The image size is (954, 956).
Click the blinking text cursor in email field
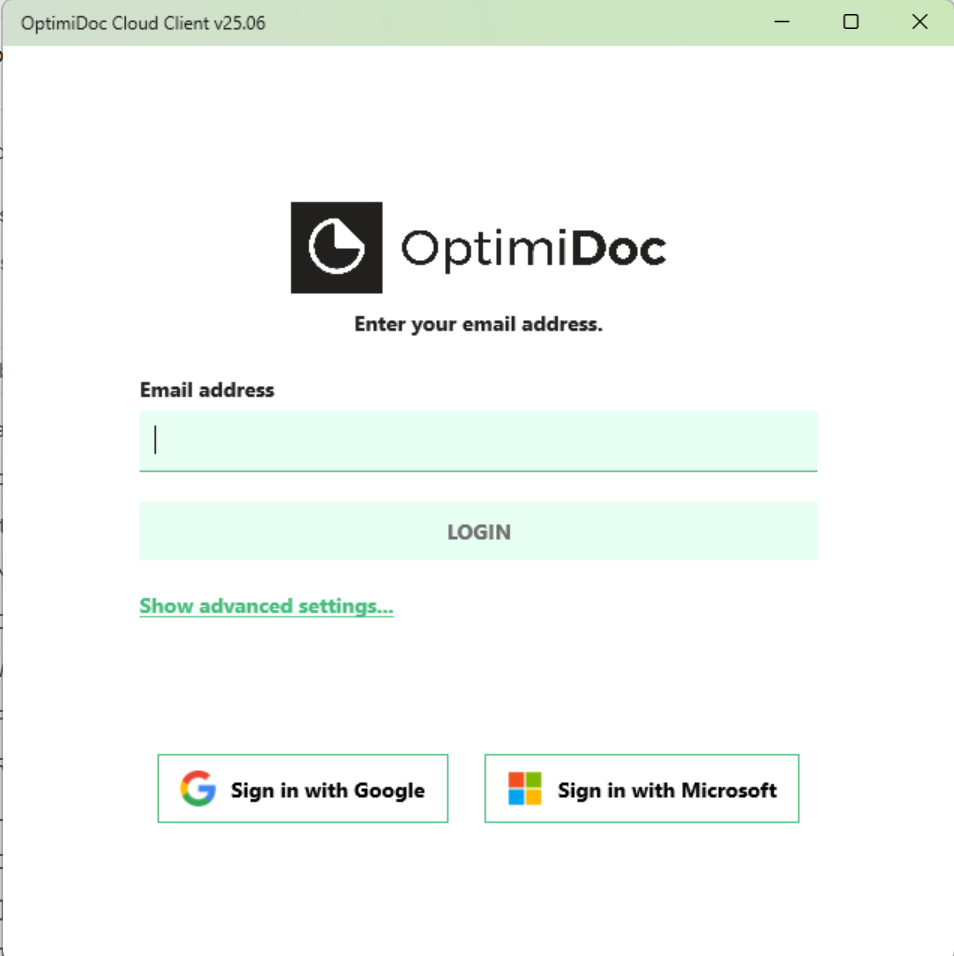[156, 440]
